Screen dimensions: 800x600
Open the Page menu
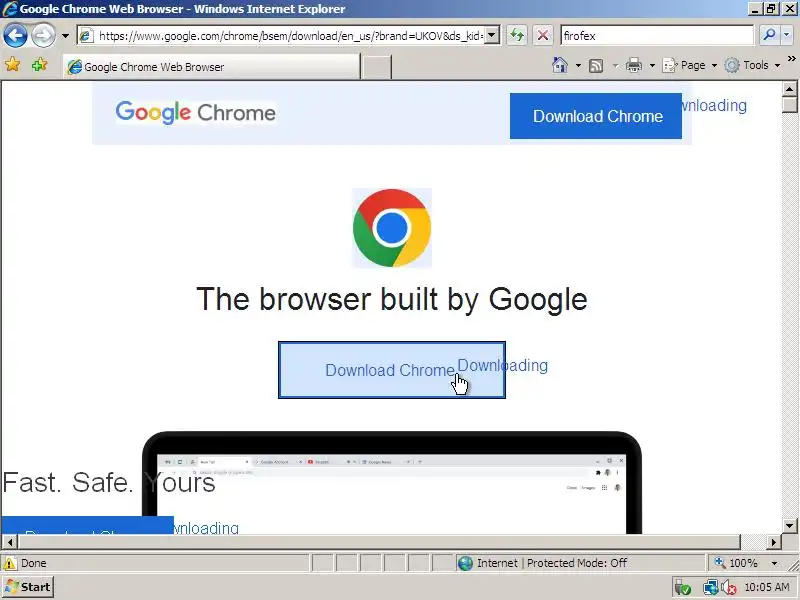689,65
